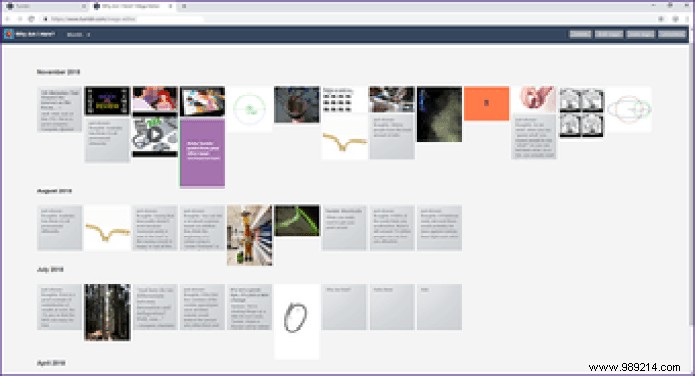
Task: Click the play icon on the video post
Action: click(155, 134)
